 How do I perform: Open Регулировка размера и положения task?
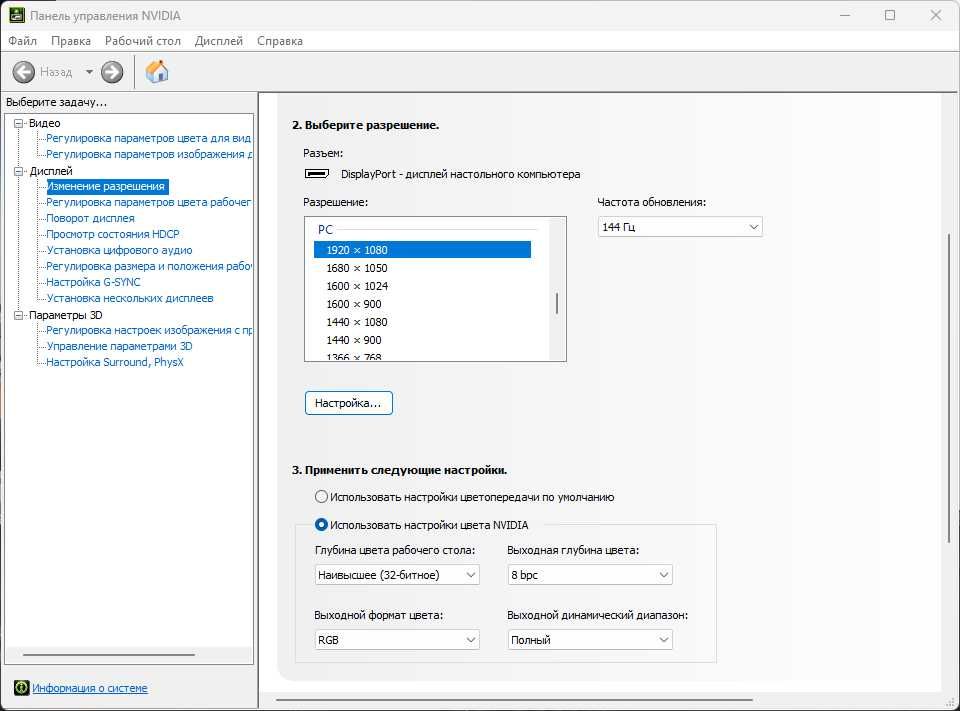click(x=149, y=266)
